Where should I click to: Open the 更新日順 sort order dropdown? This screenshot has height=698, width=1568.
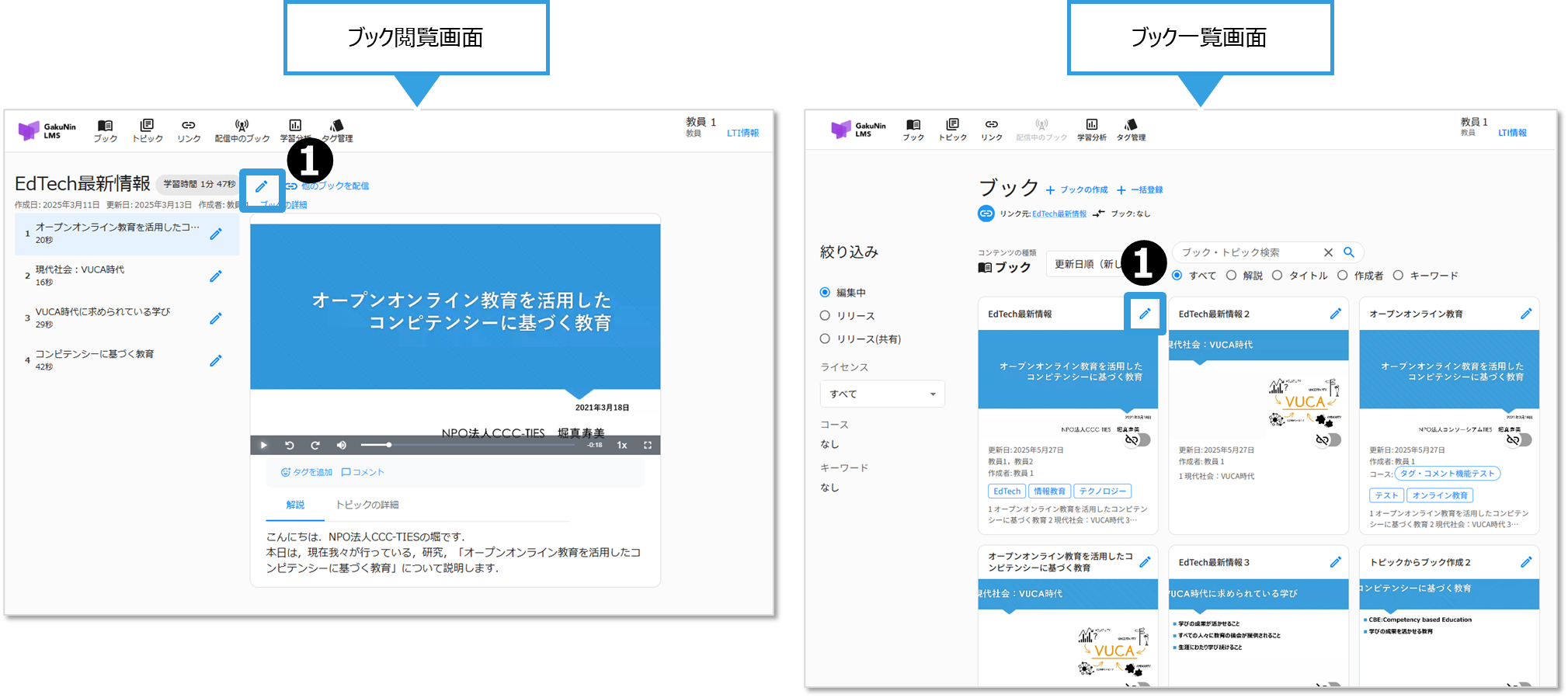[x=1084, y=264]
